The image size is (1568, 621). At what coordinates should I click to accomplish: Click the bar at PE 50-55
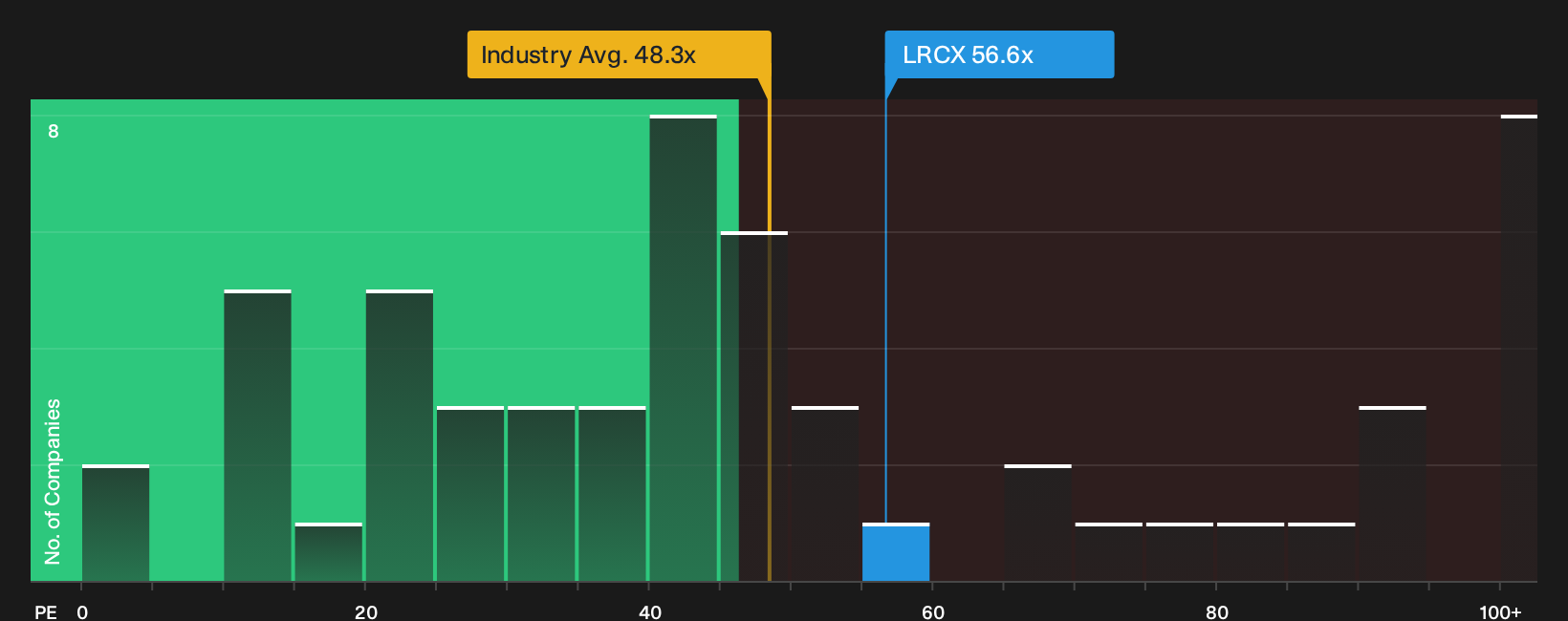825,494
